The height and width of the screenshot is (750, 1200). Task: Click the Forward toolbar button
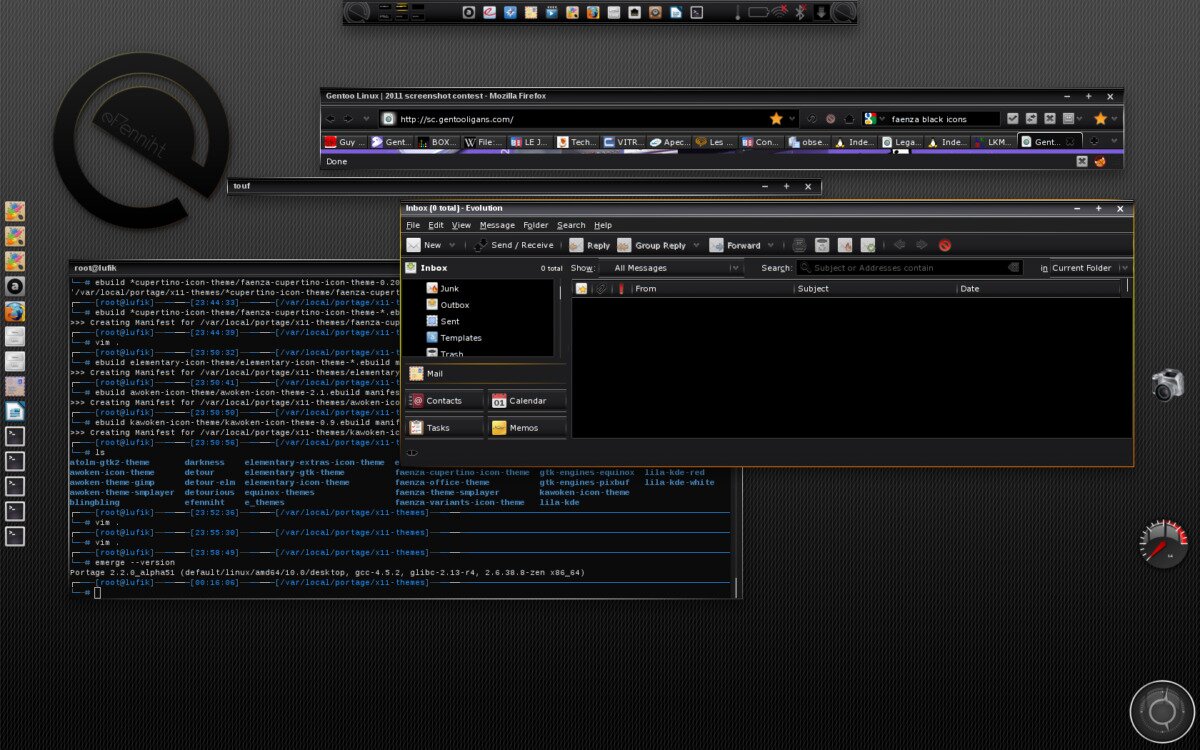tap(734, 245)
